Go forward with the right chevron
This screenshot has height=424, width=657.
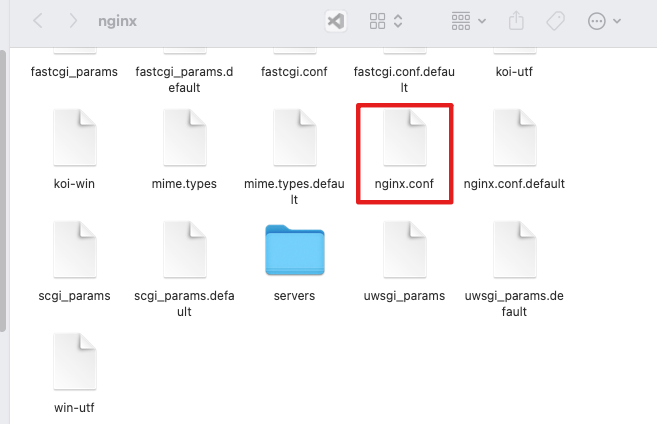73,21
